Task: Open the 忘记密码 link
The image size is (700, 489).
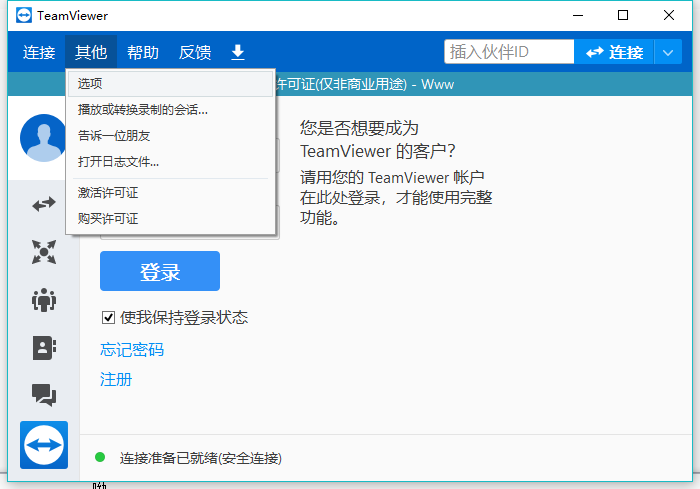Action: coord(132,349)
